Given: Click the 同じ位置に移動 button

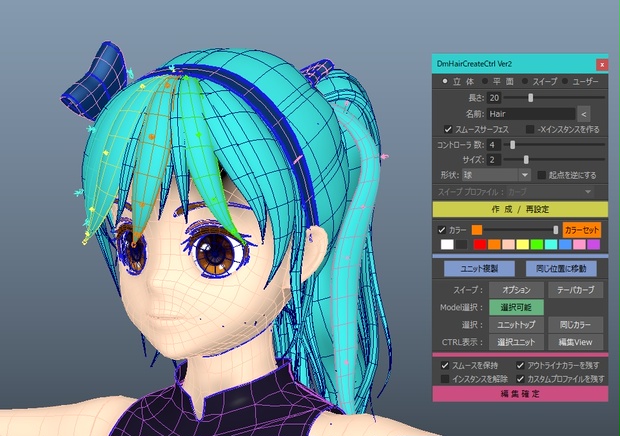Looking at the screenshot, I should [x=561, y=268].
